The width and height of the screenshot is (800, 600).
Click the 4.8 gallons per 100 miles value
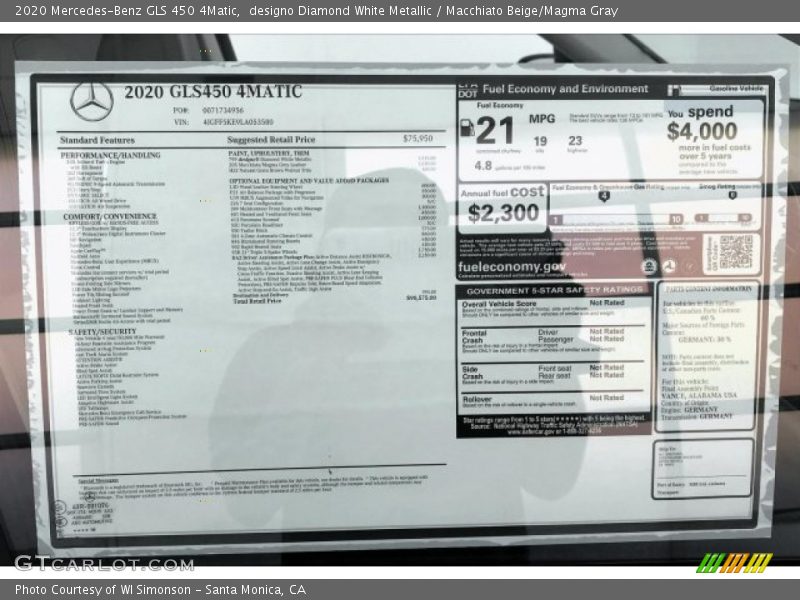(483, 166)
